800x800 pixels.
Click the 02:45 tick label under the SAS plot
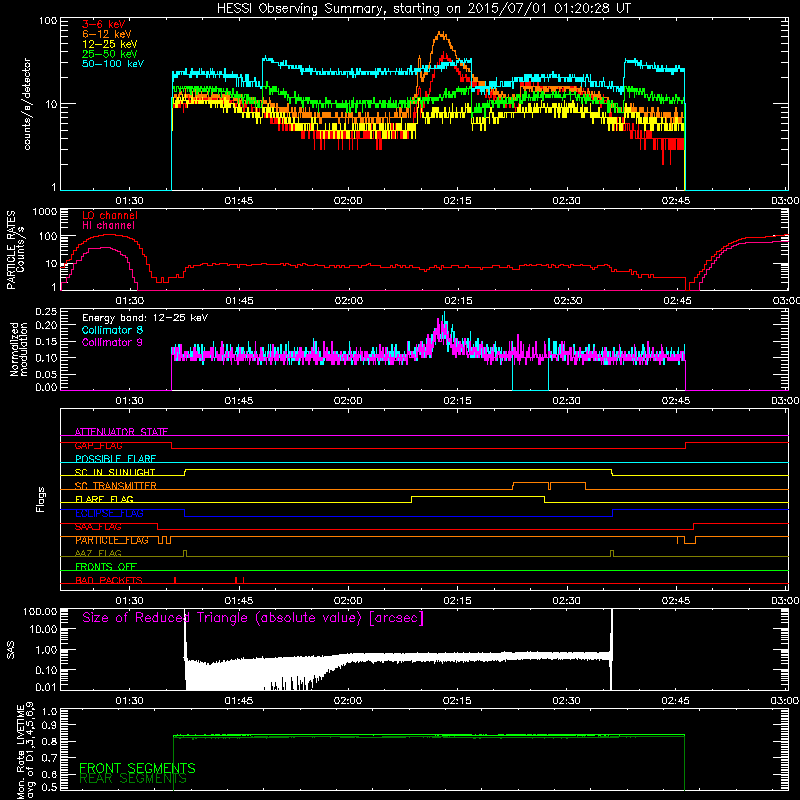676,701
